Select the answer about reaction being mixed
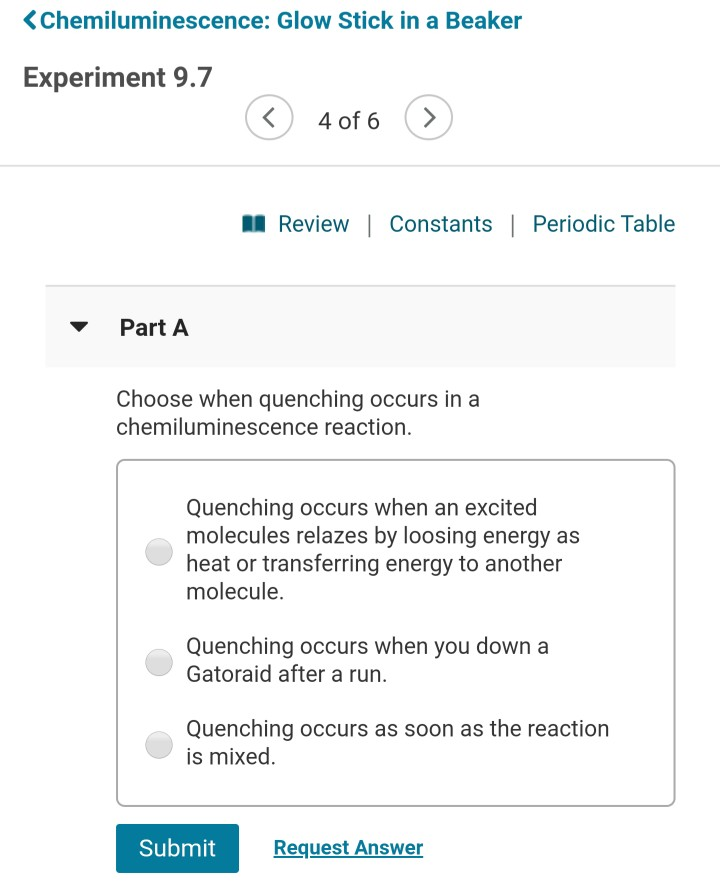Viewport: 720px width, 892px height. [x=158, y=744]
